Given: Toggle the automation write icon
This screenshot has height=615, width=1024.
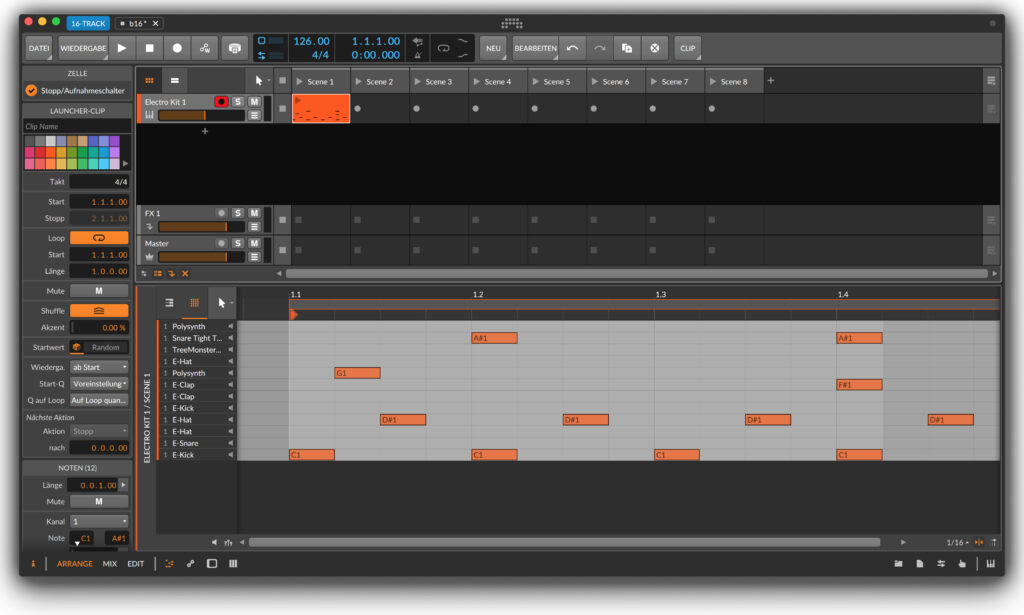Looking at the screenshot, I should click(x=204, y=48).
